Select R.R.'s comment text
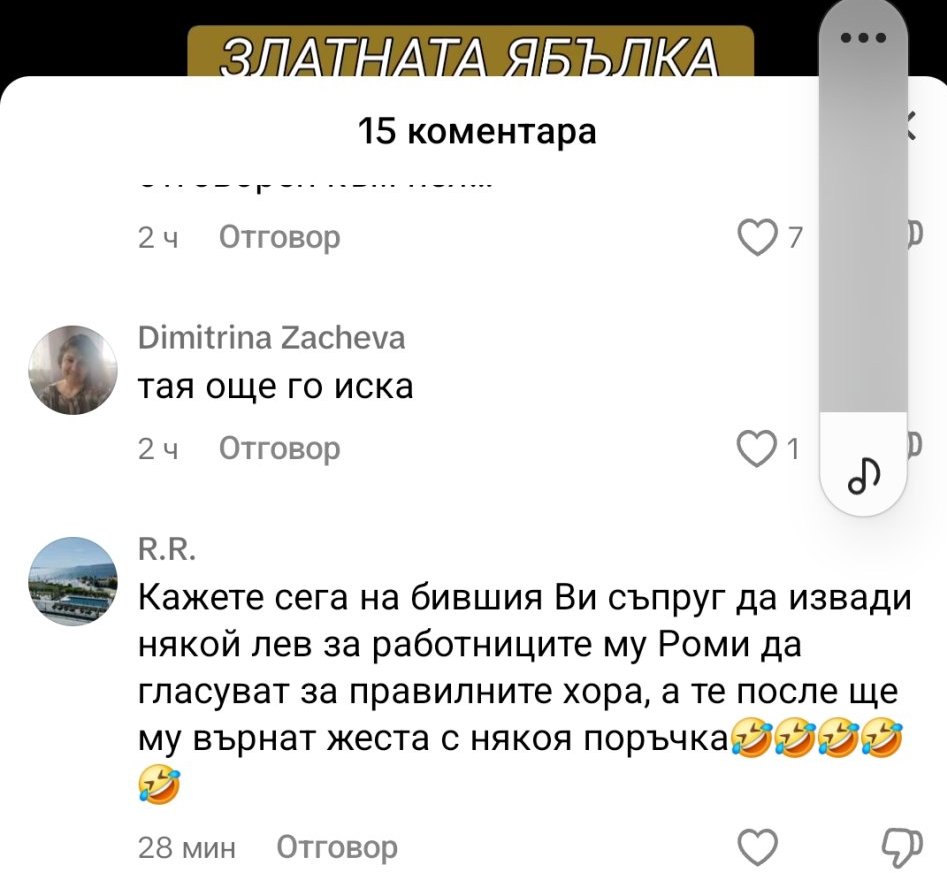The height and width of the screenshot is (883, 947). coord(524,690)
